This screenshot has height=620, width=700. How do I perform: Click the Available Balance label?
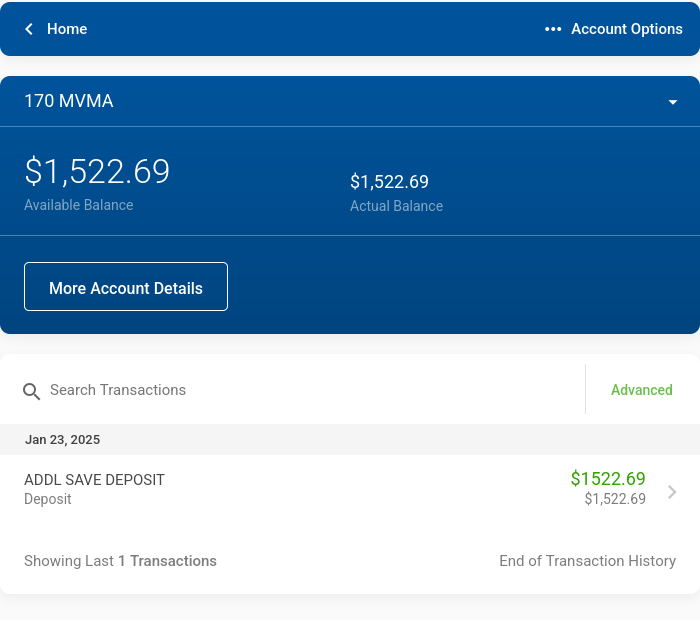79,205
